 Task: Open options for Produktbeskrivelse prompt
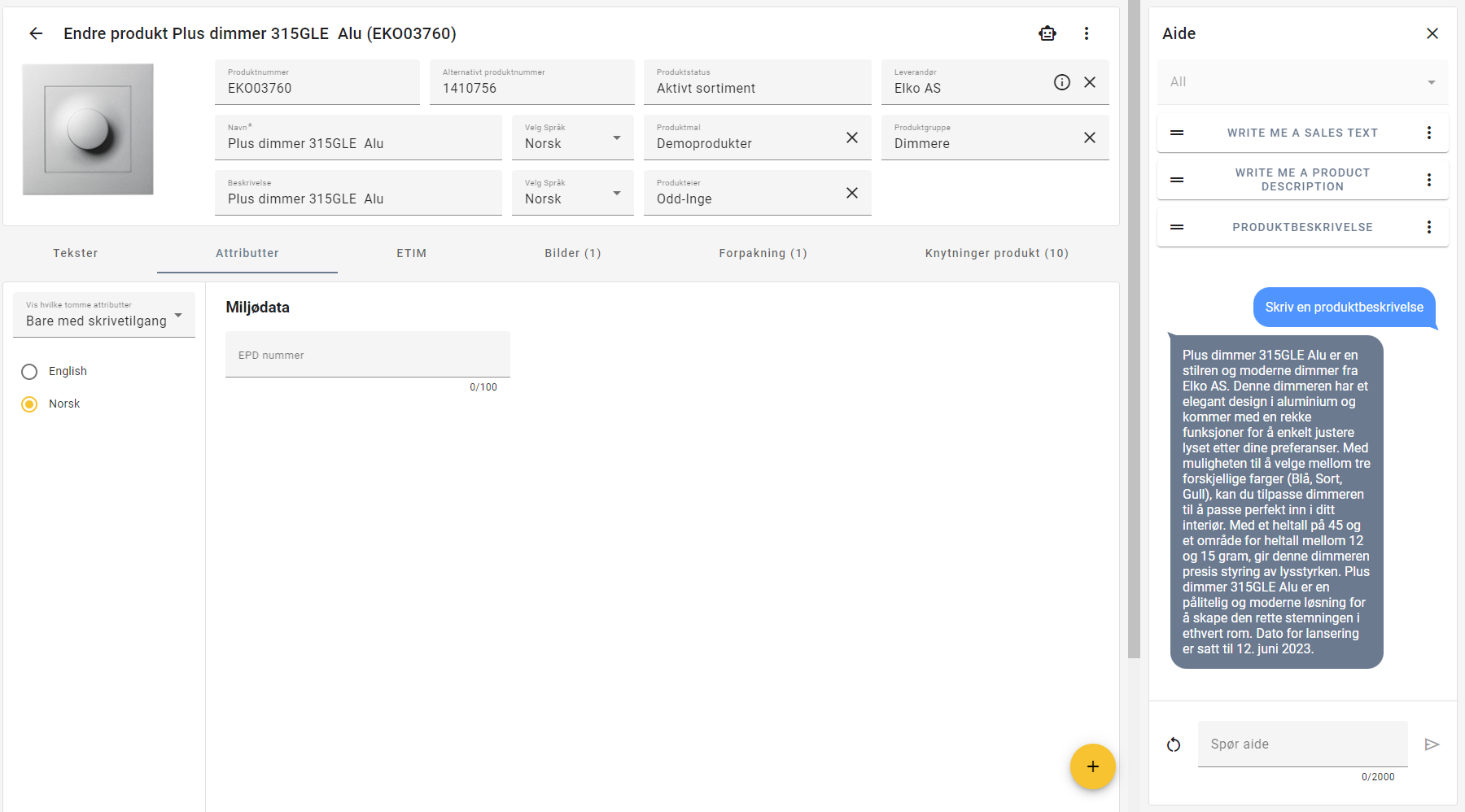click(1429, 227)
